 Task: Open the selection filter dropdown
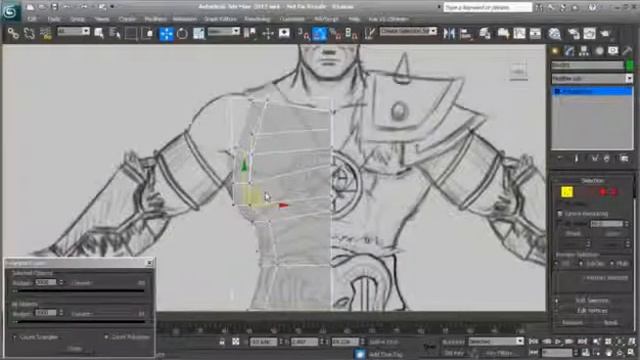73,31
